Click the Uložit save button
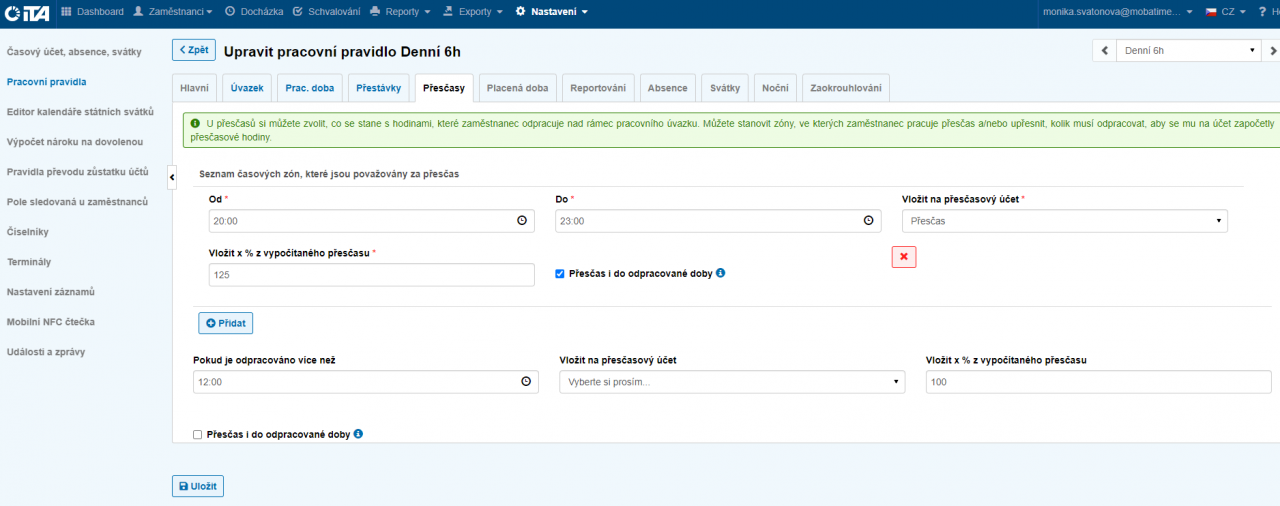Screen dimensions: 1280x506 tap(198, 486)
